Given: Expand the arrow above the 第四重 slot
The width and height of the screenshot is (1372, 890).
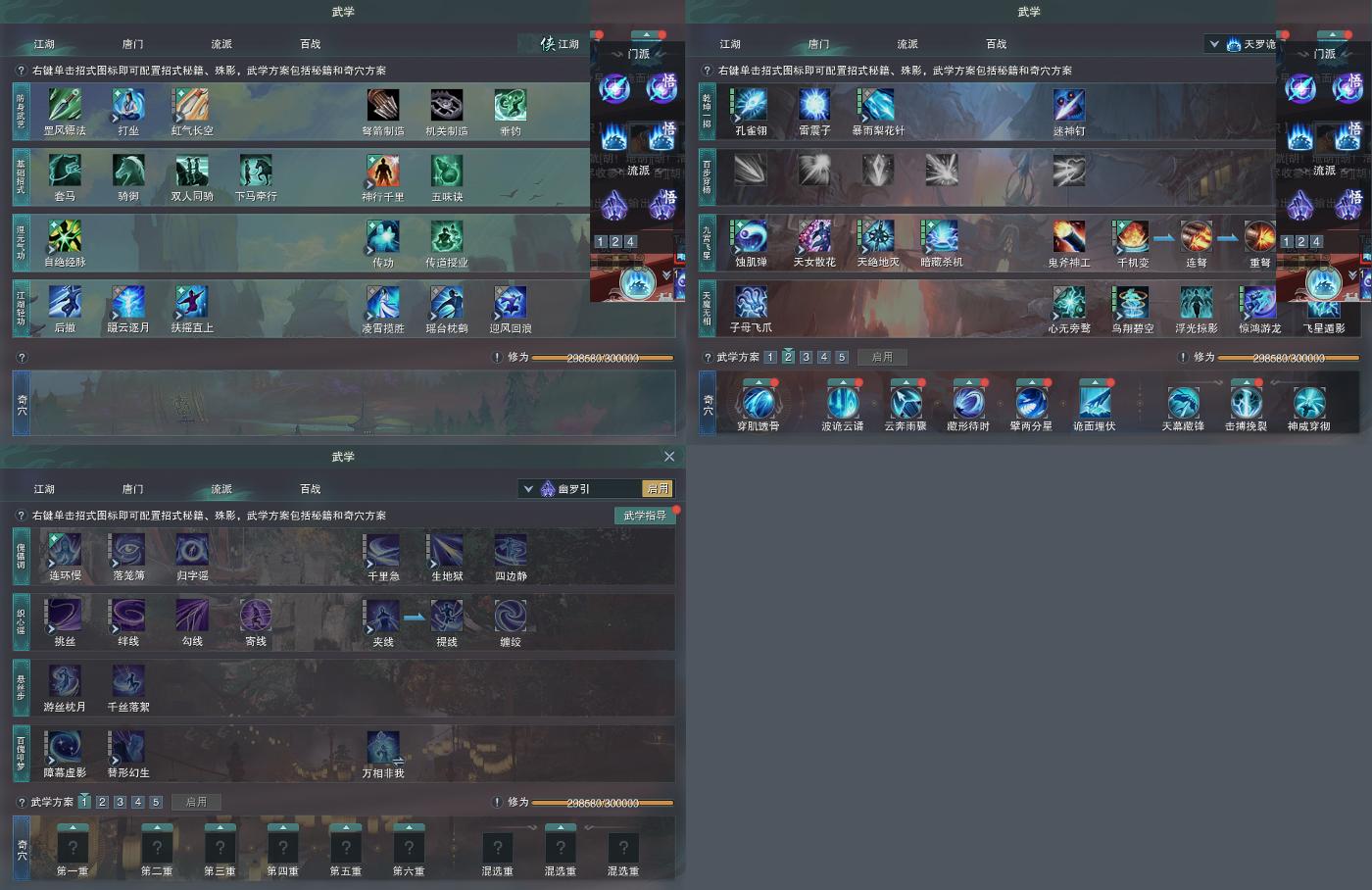Looking at the screenshot, I should click(283, 827).
